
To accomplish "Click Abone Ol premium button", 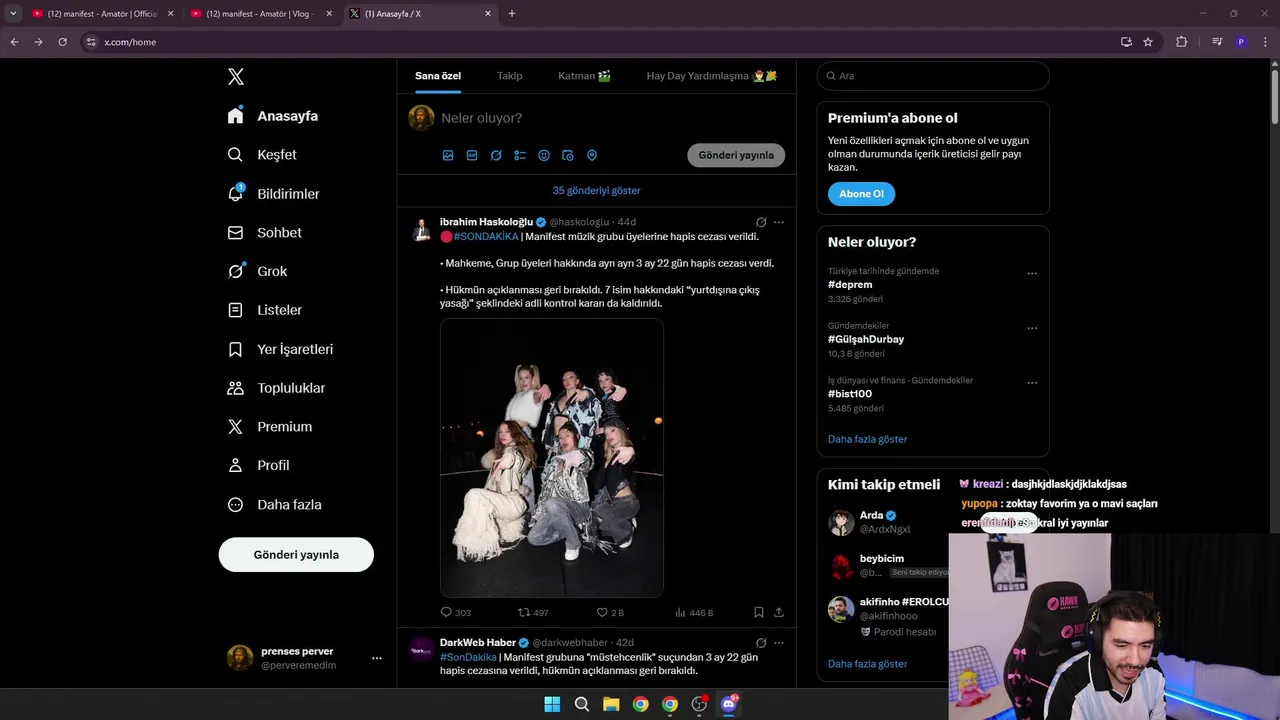I will 861,194.
